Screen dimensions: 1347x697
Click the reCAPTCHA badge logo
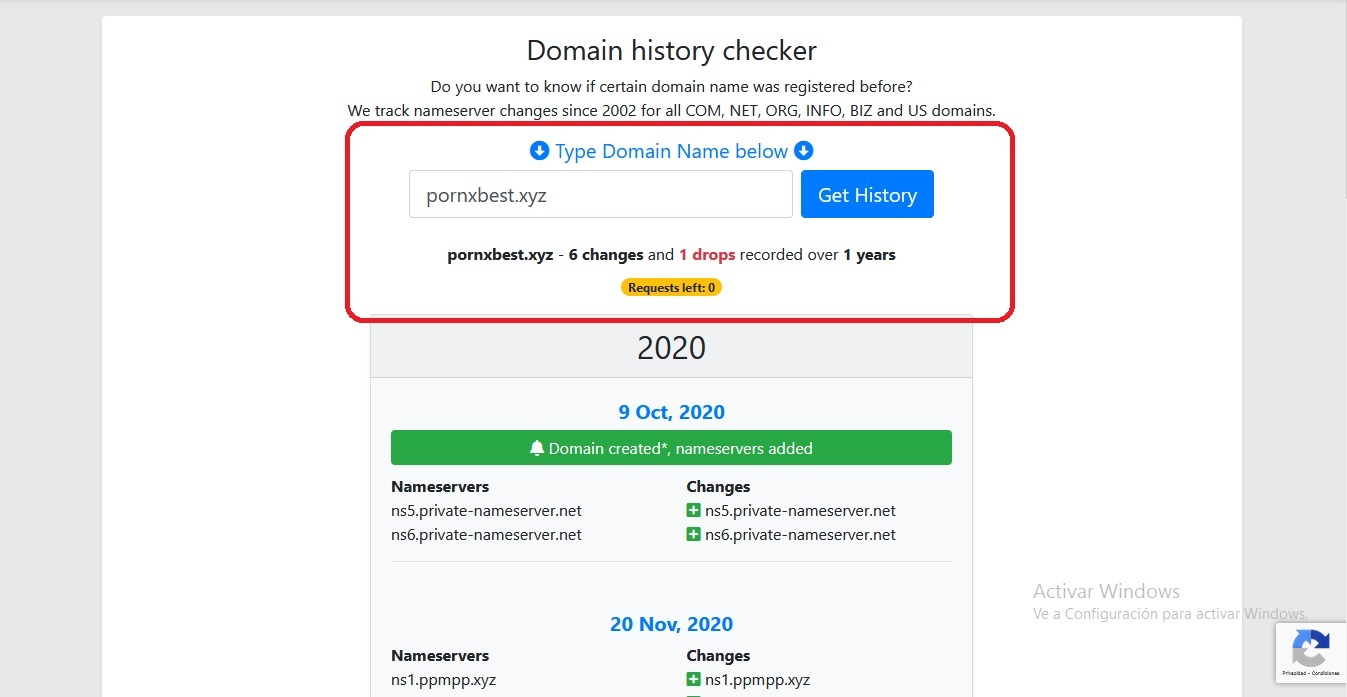1310,649
